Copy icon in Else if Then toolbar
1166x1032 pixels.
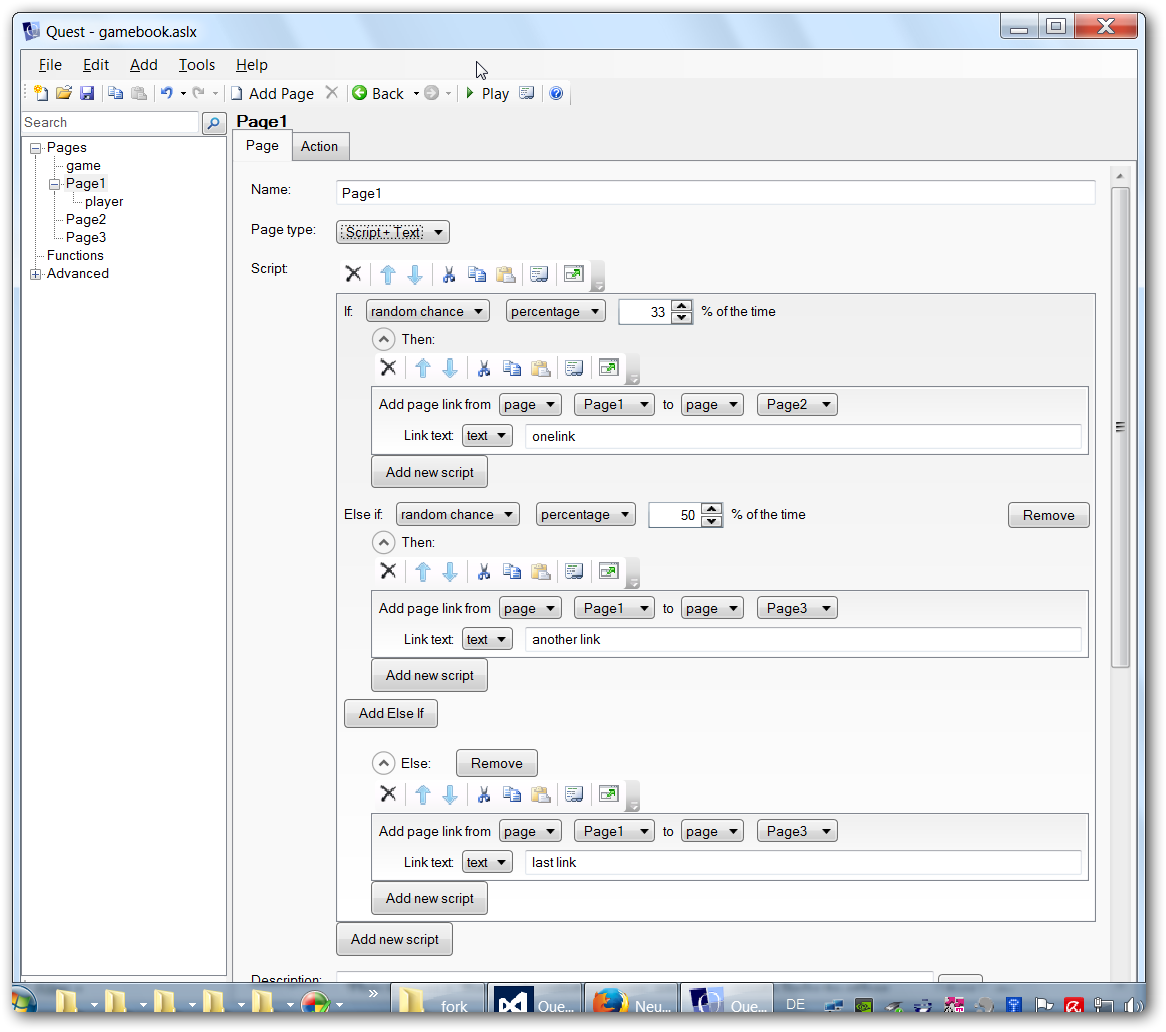(512, 571)
